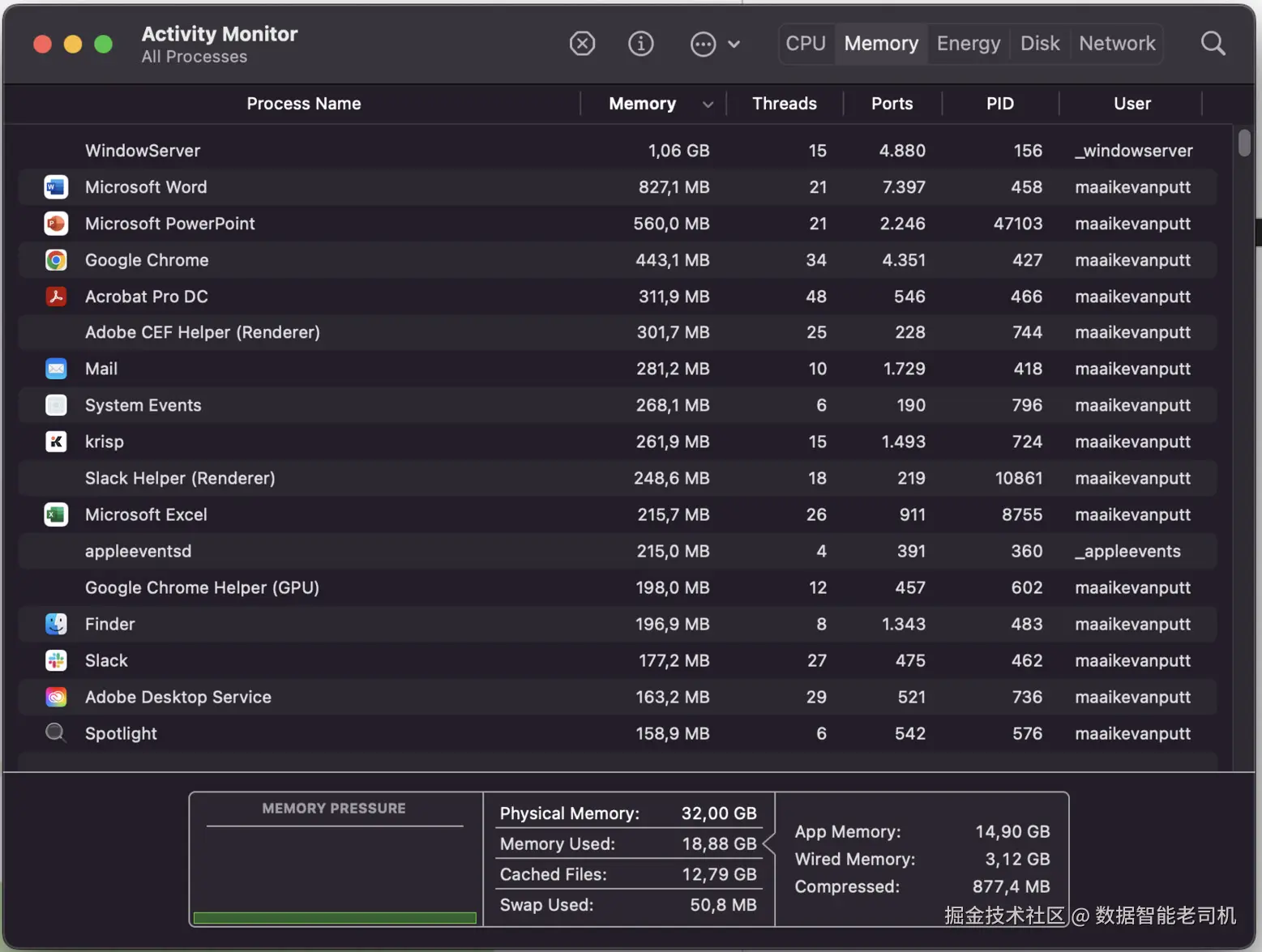Screen dimensions: 1262x952
Task: Switch to the CPU tab
Action: [806, 44]
